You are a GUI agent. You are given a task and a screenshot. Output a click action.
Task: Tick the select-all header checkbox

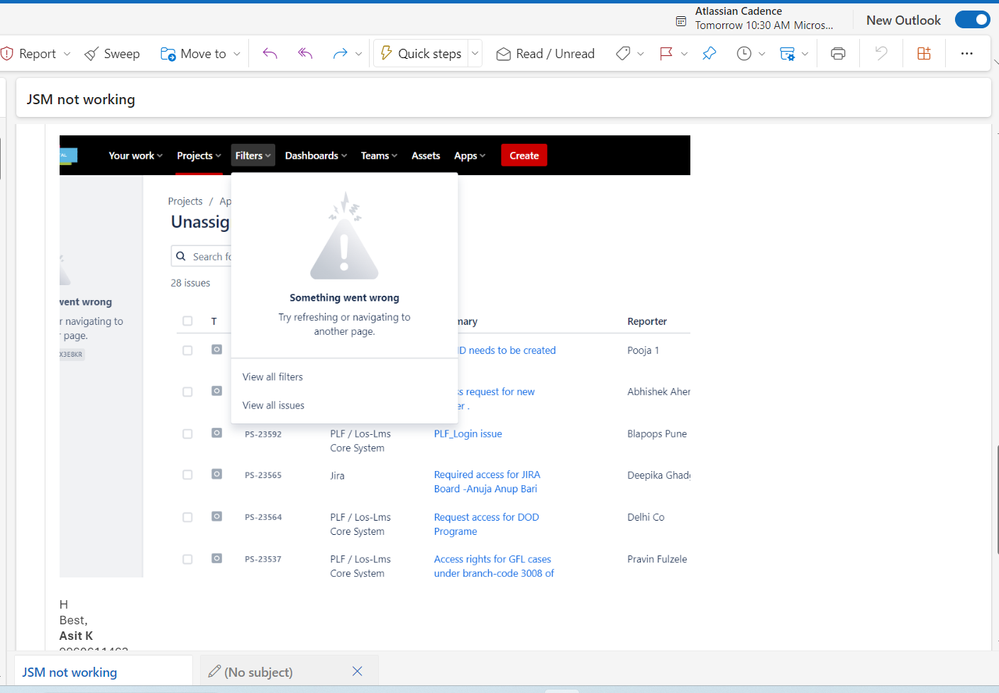pyautogui.click(x=187, y=321)
